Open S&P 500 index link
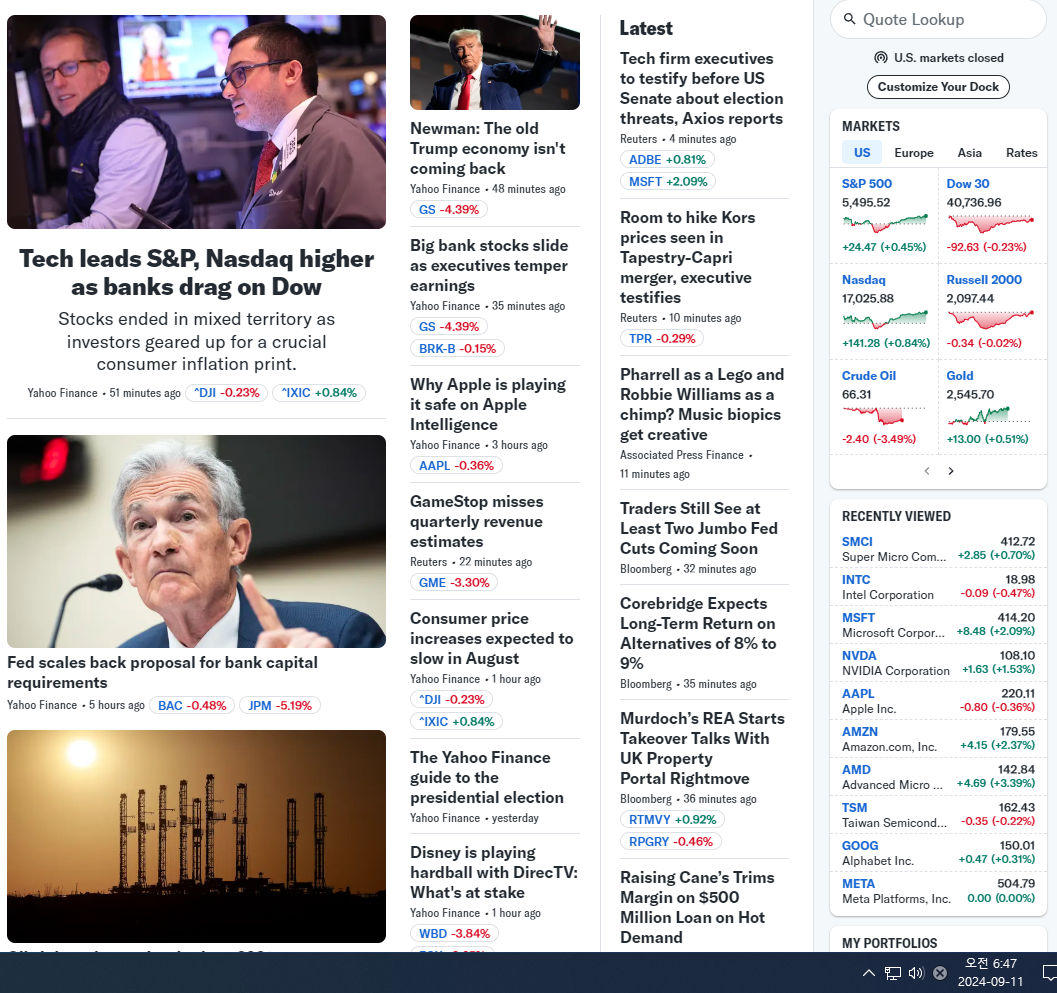Viewport: 1057px width, 993px height. pyautogui.click(x=866, y=183)
